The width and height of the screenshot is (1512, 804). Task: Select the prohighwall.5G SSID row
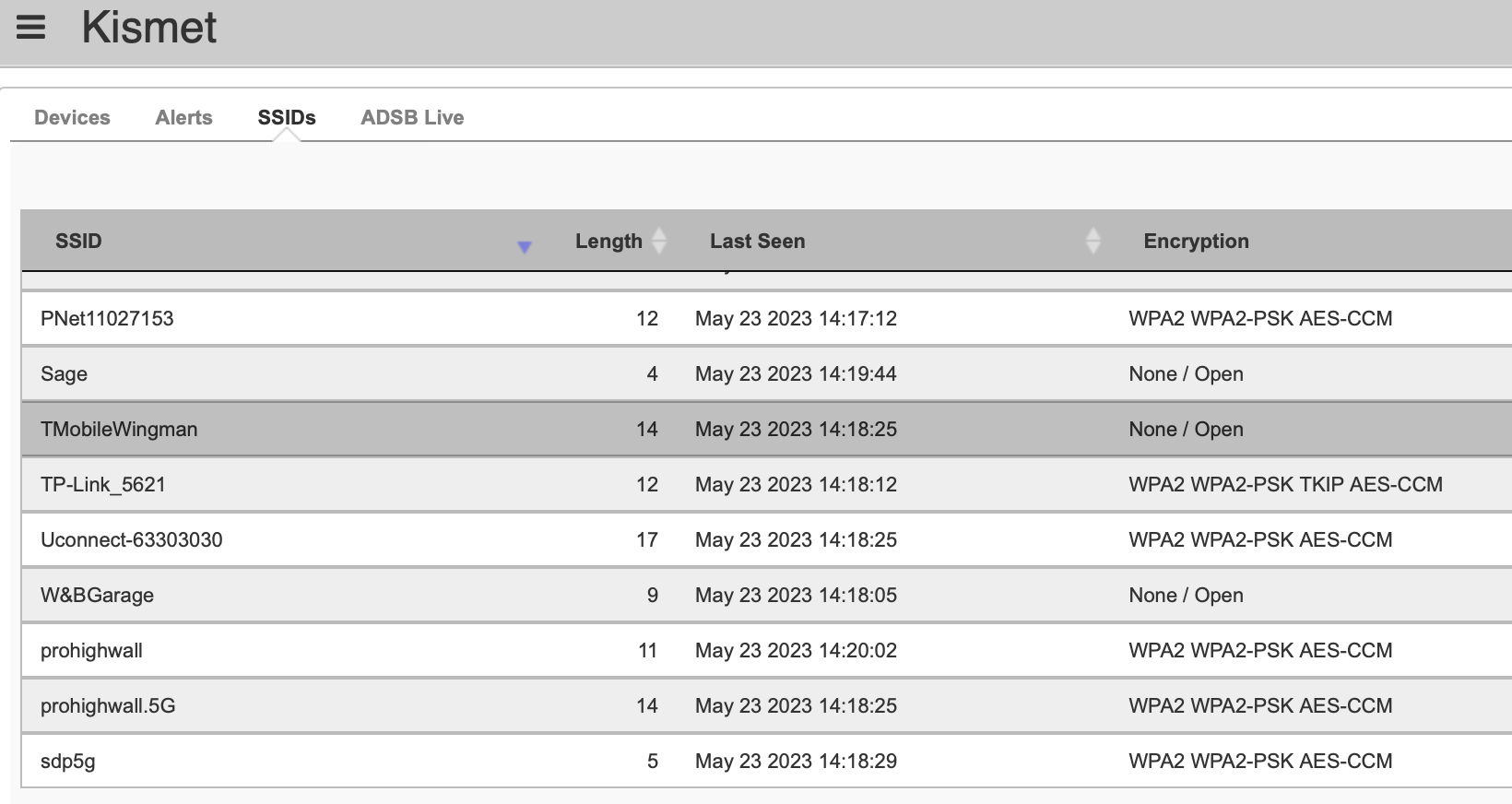(x=766, y=705)
